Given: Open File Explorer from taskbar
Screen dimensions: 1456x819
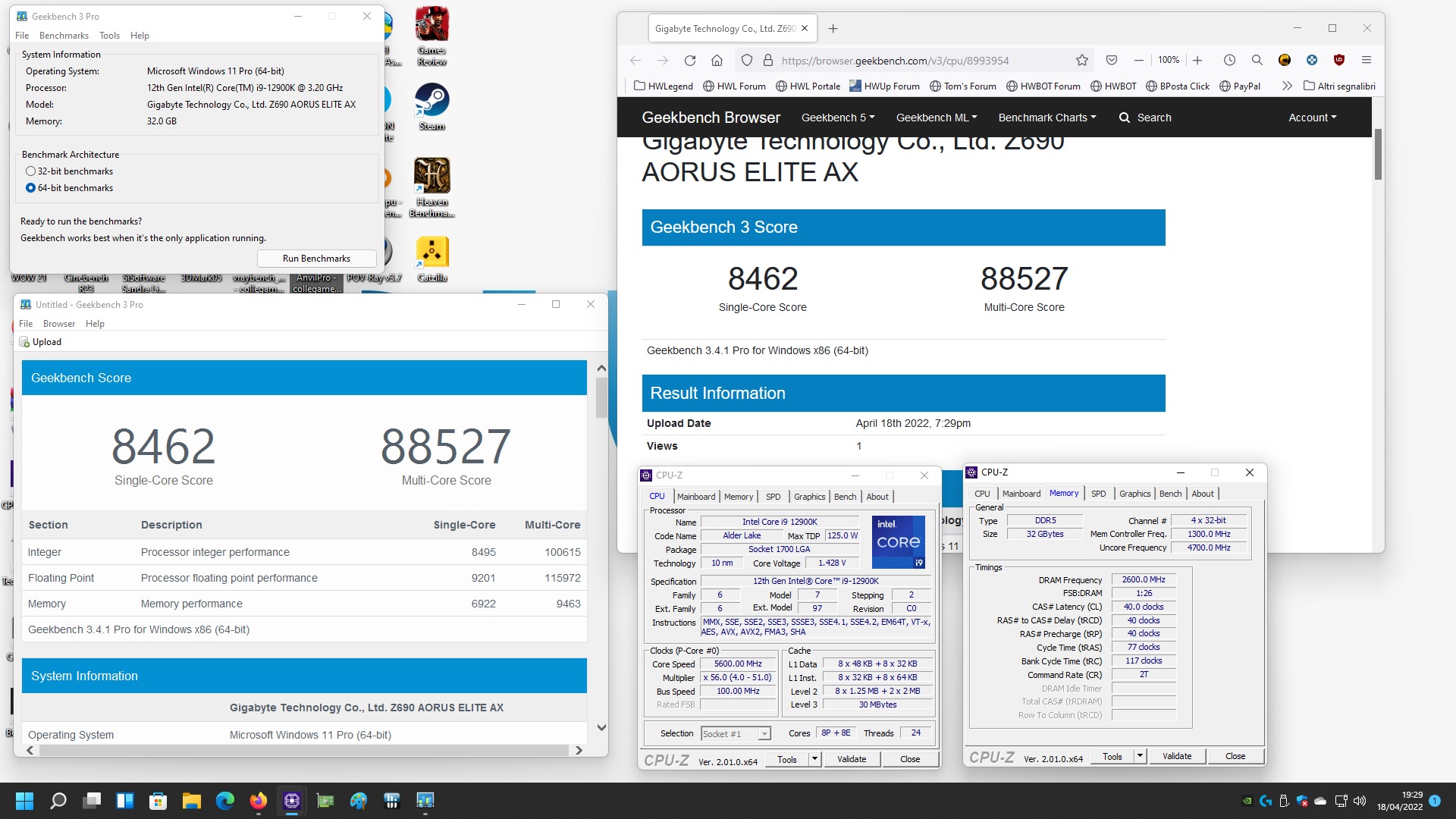Looking at the screenshot, I should coord(191,801).
